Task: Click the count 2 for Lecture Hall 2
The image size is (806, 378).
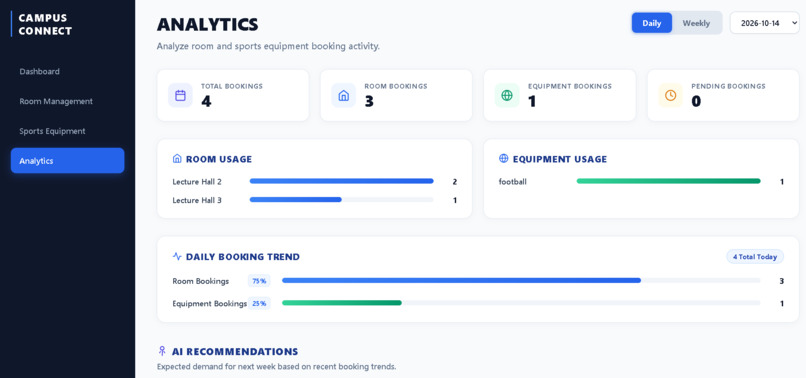Action: pyautogui.click(x=454, y=182)
